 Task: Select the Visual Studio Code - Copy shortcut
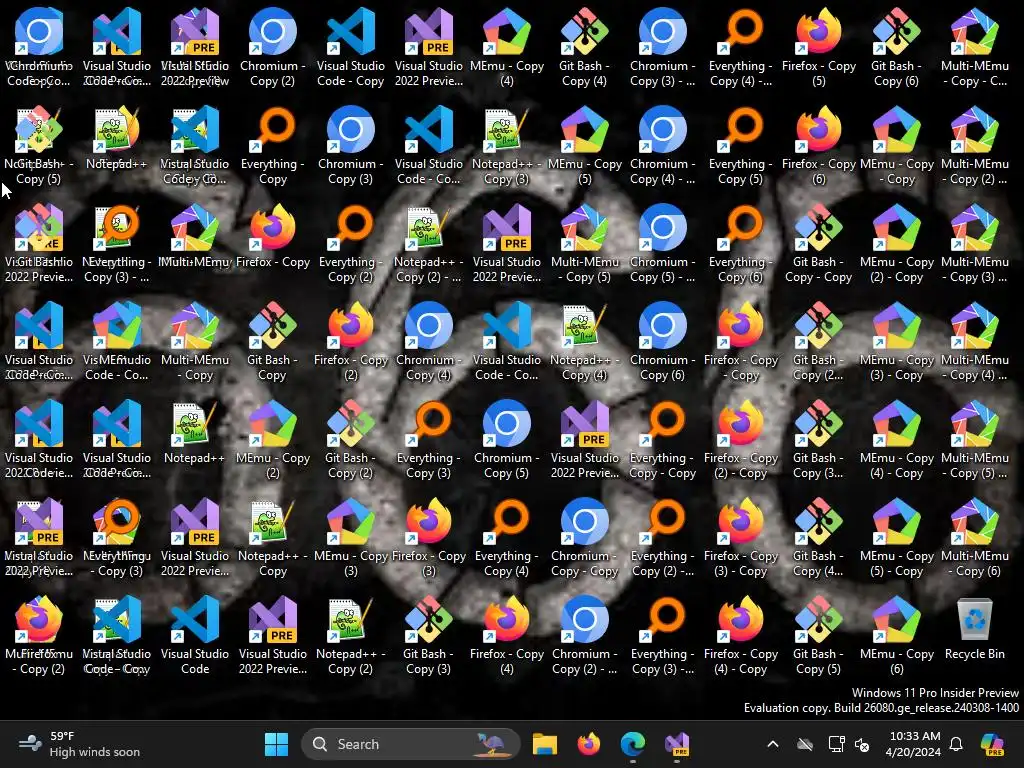click(351, 48)
